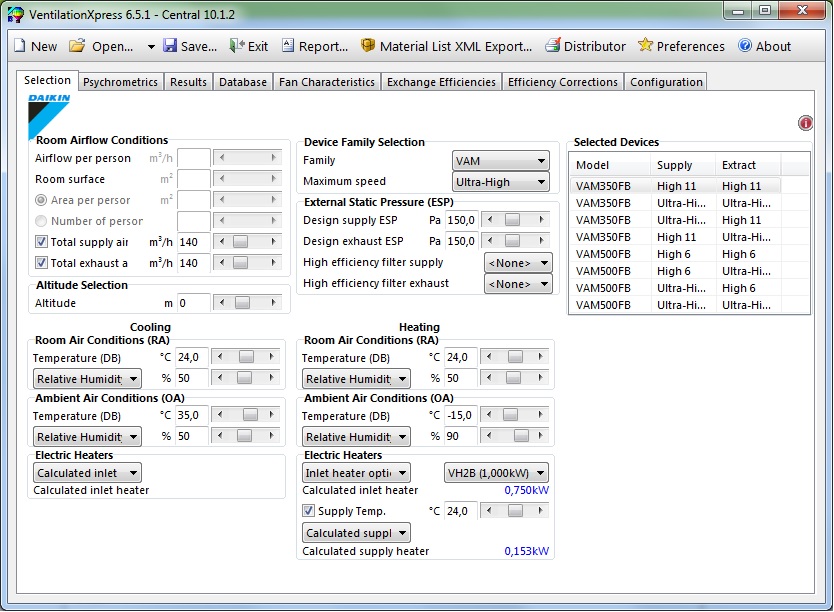Viewport: 834px width, 612px height.
Task: Open the Family dropdown showing VAM
Action: 501,161
